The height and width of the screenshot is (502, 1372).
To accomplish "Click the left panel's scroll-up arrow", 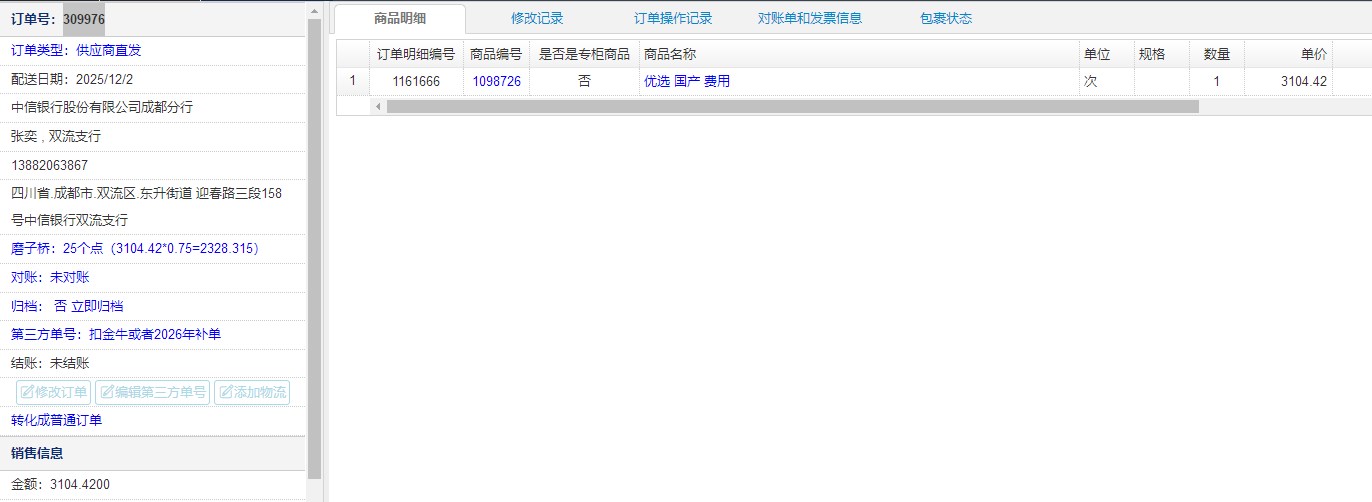I will [x=315, y=10].
